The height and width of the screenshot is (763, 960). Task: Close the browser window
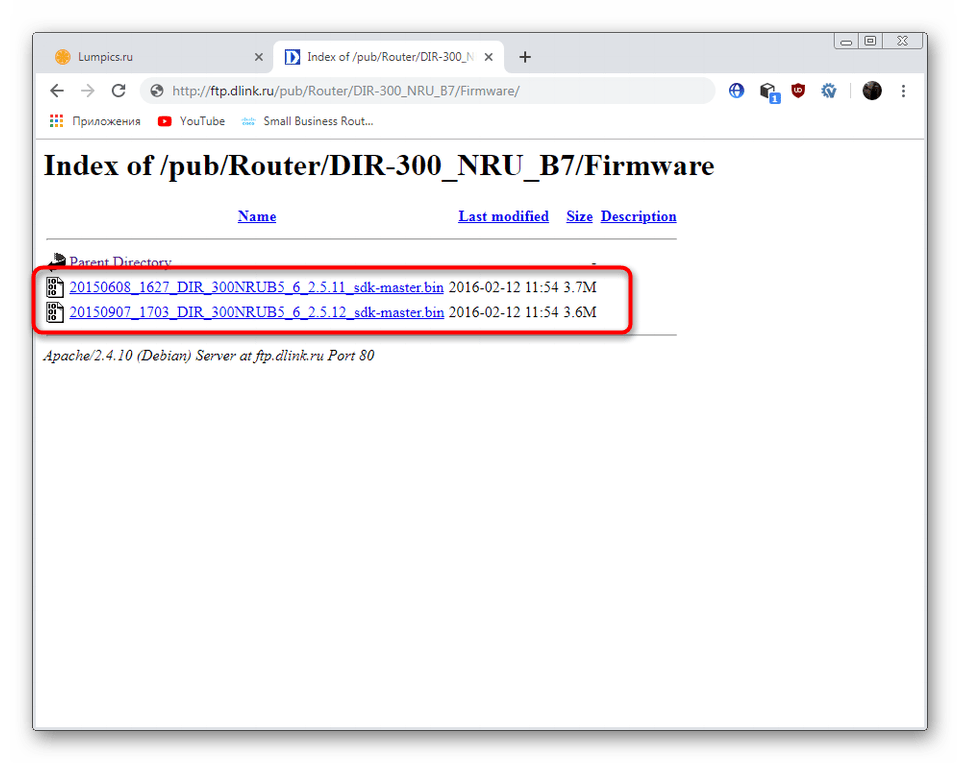[x=902, y=42]
